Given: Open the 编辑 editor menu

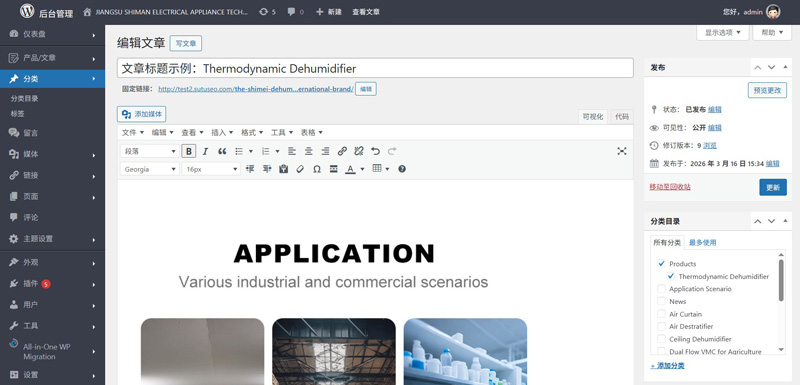Looking at the screenshot, I should 162,133.
